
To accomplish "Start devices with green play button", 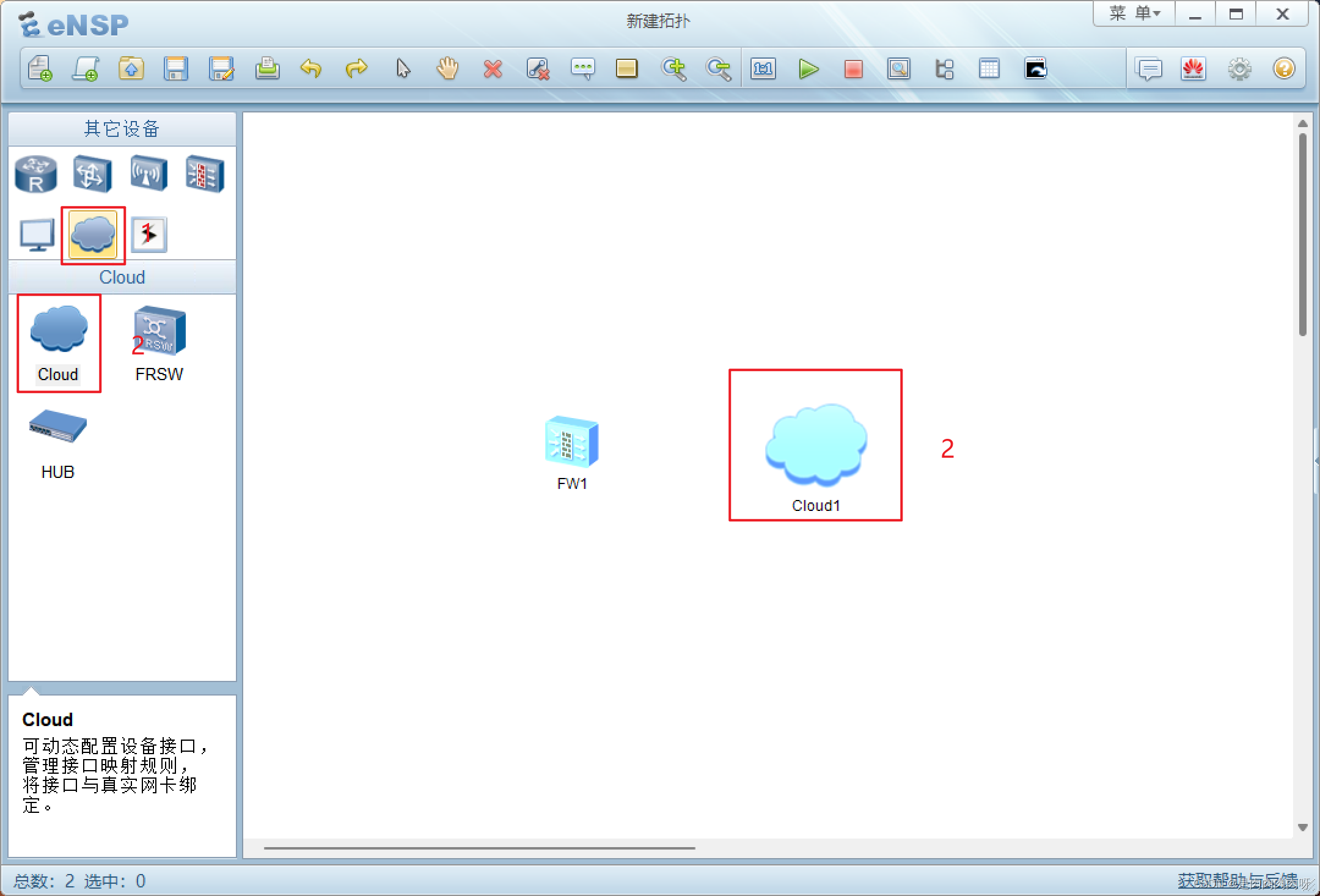I will click(809, 68).
